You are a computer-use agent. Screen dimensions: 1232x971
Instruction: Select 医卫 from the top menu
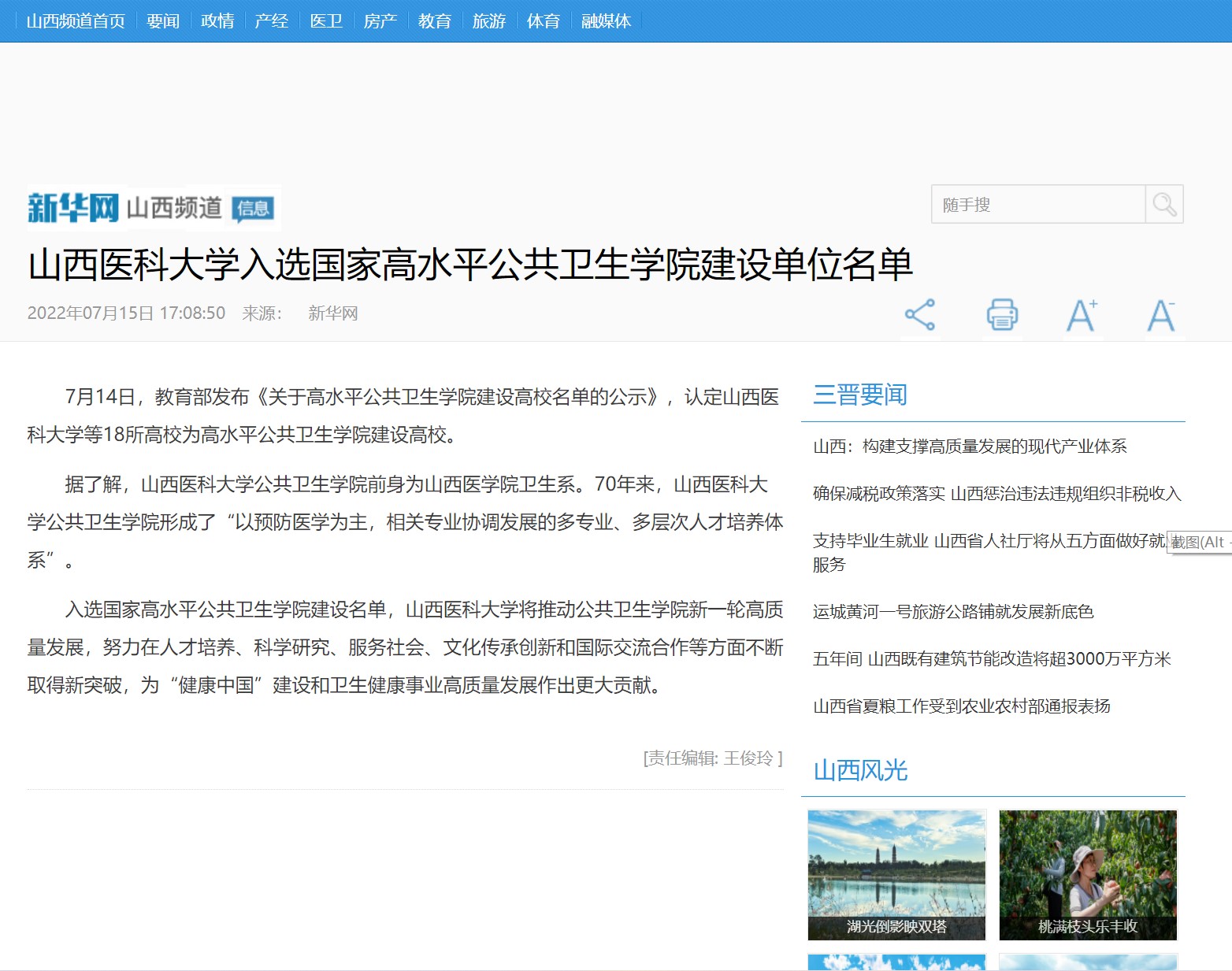tap(326, 21)
